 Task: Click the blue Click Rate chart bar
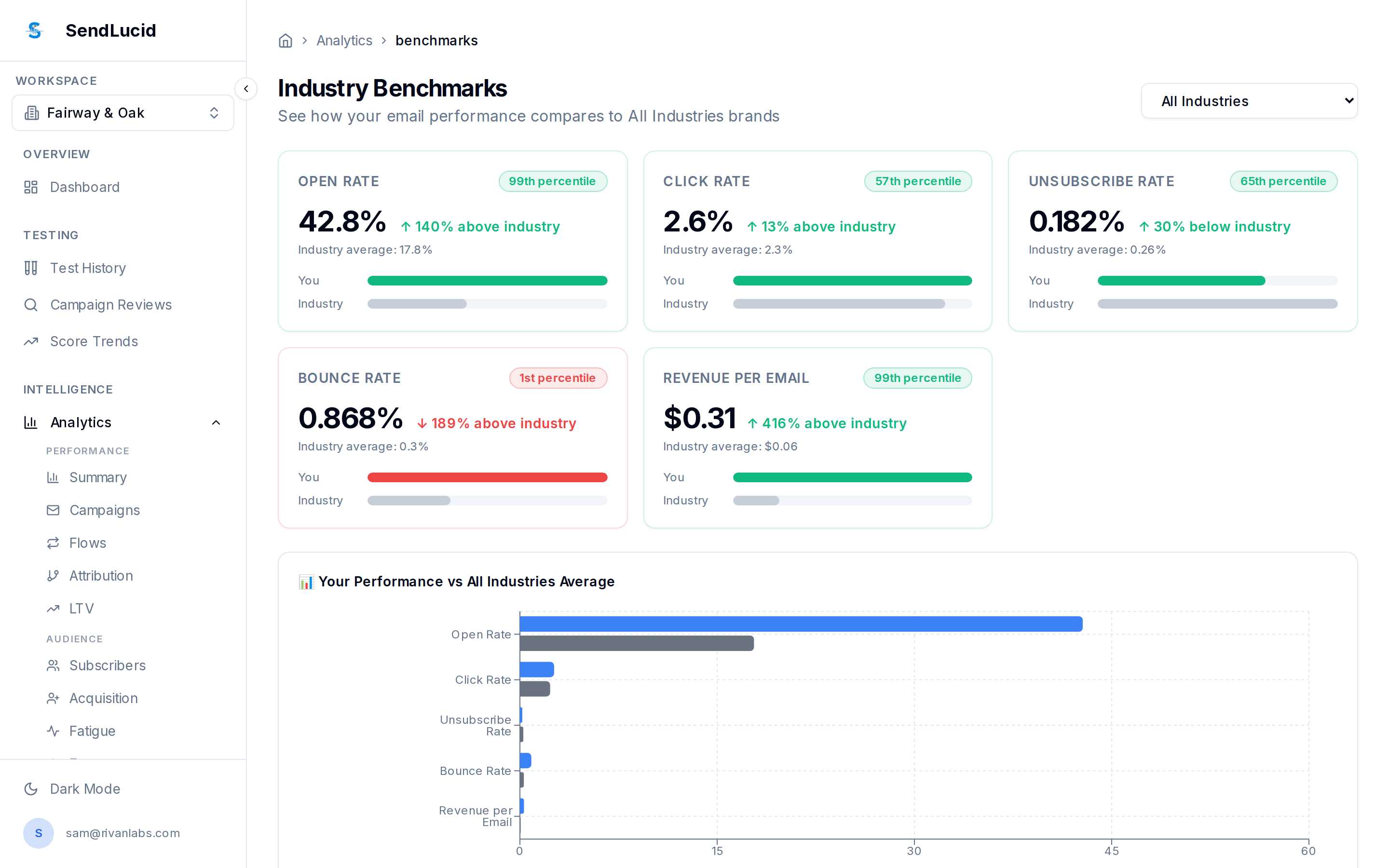tap(537, 670)
